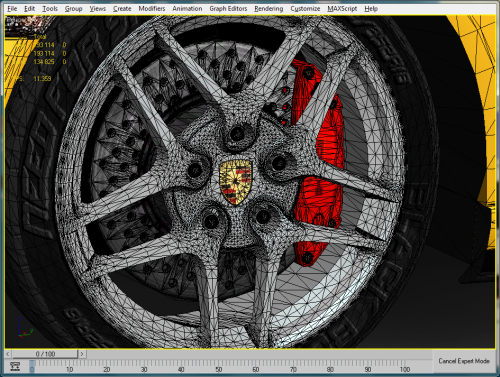
Task: Click frame 40 on the timeline
Action: [x=181, y=369]
